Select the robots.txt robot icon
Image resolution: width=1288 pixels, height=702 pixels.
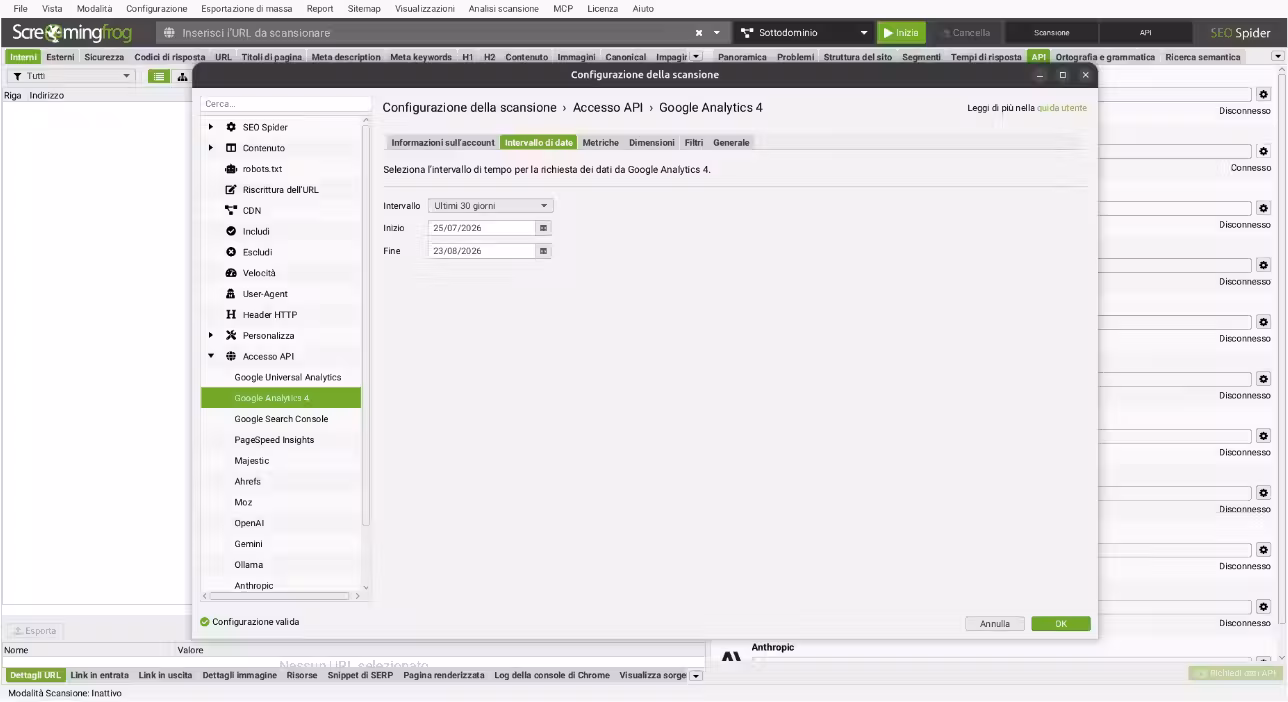[x=231, y=169]
